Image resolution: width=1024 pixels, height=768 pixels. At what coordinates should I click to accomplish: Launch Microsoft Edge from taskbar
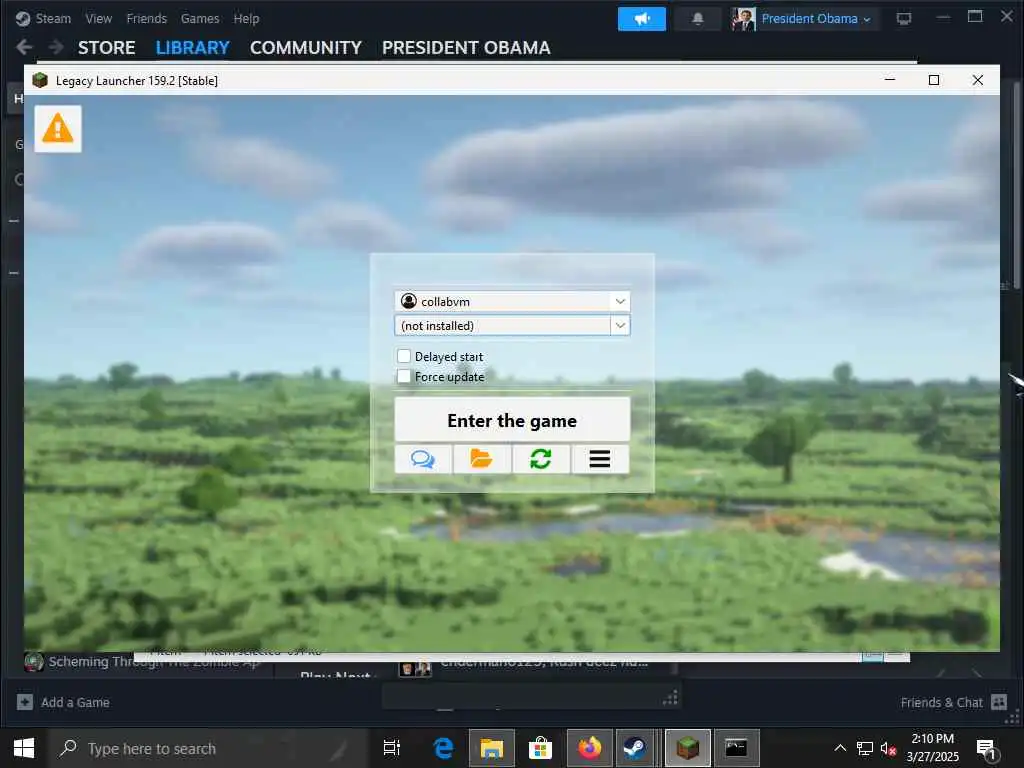tap(443, 748)
